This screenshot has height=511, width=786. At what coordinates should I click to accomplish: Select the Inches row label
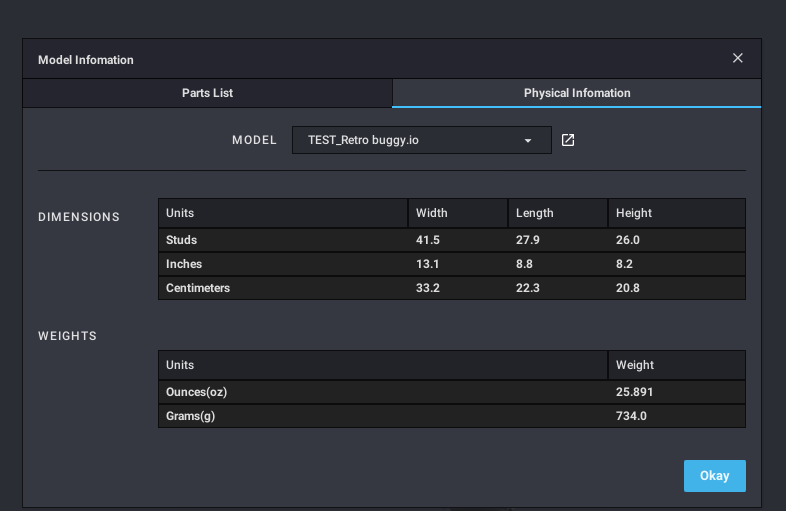[x=184, y=264]
